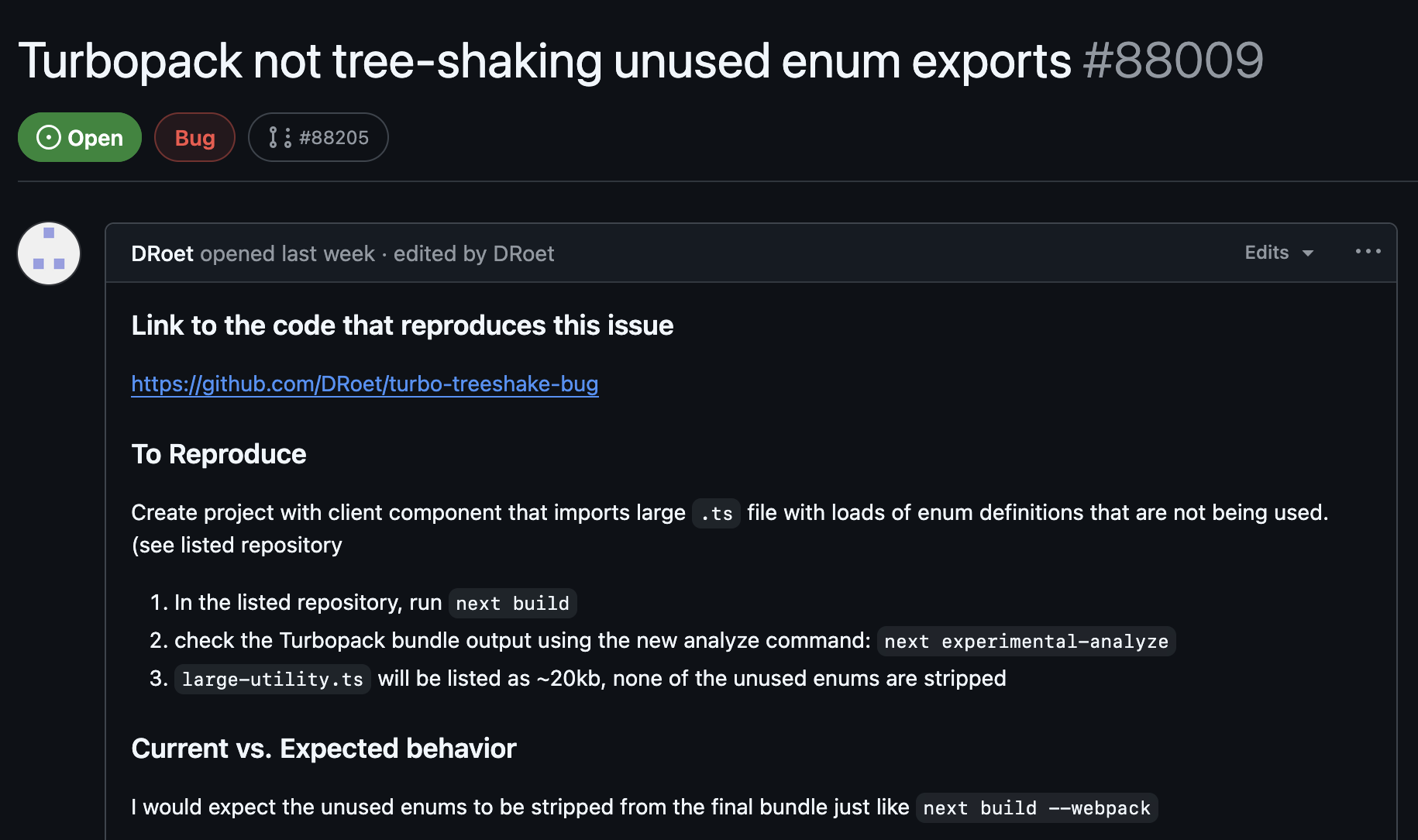The image size is (1418, 840).
Task: Click the "To Reproduce" heading
Action: pos(219,454)
